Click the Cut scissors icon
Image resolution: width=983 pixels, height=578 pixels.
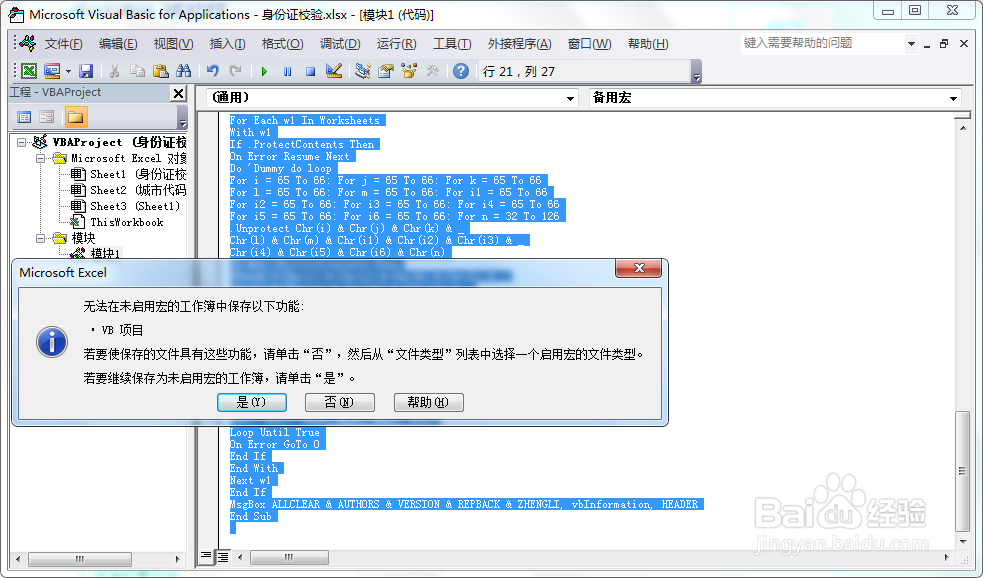(114, 71)
